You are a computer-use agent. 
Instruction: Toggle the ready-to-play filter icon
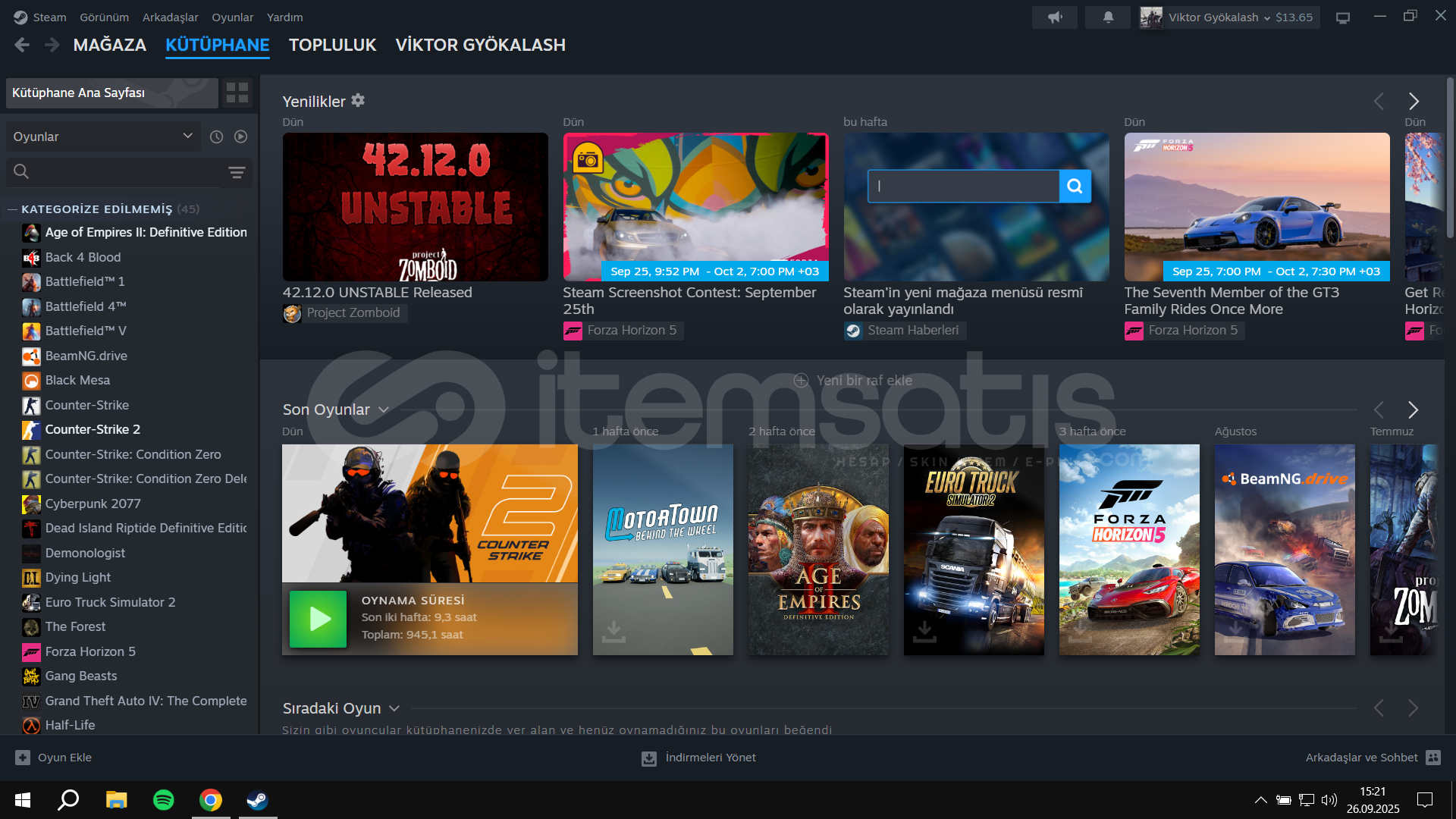tap(241, 136)
